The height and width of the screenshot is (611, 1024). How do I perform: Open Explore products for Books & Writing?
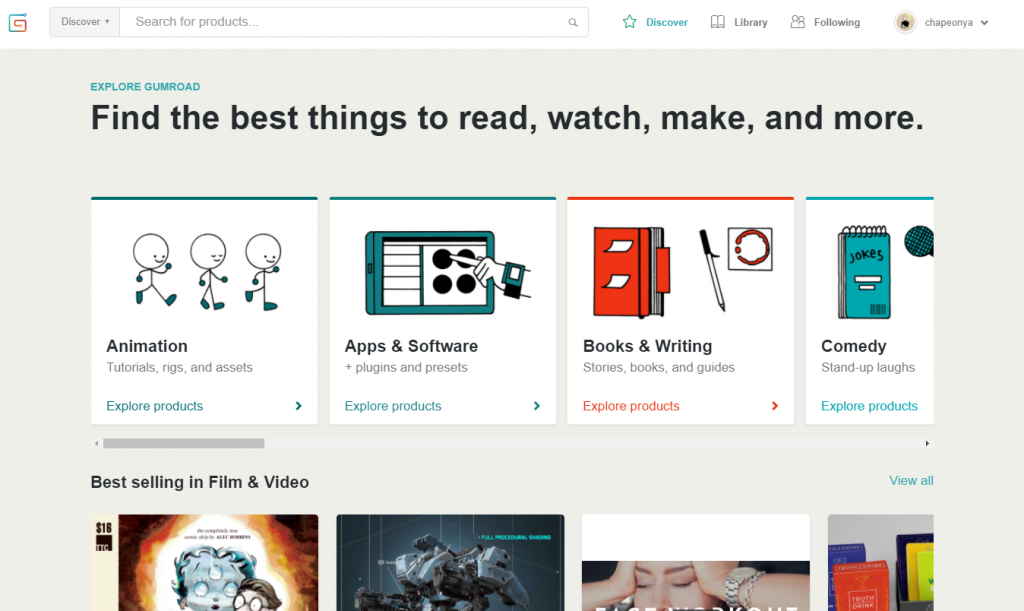(631, 406)
